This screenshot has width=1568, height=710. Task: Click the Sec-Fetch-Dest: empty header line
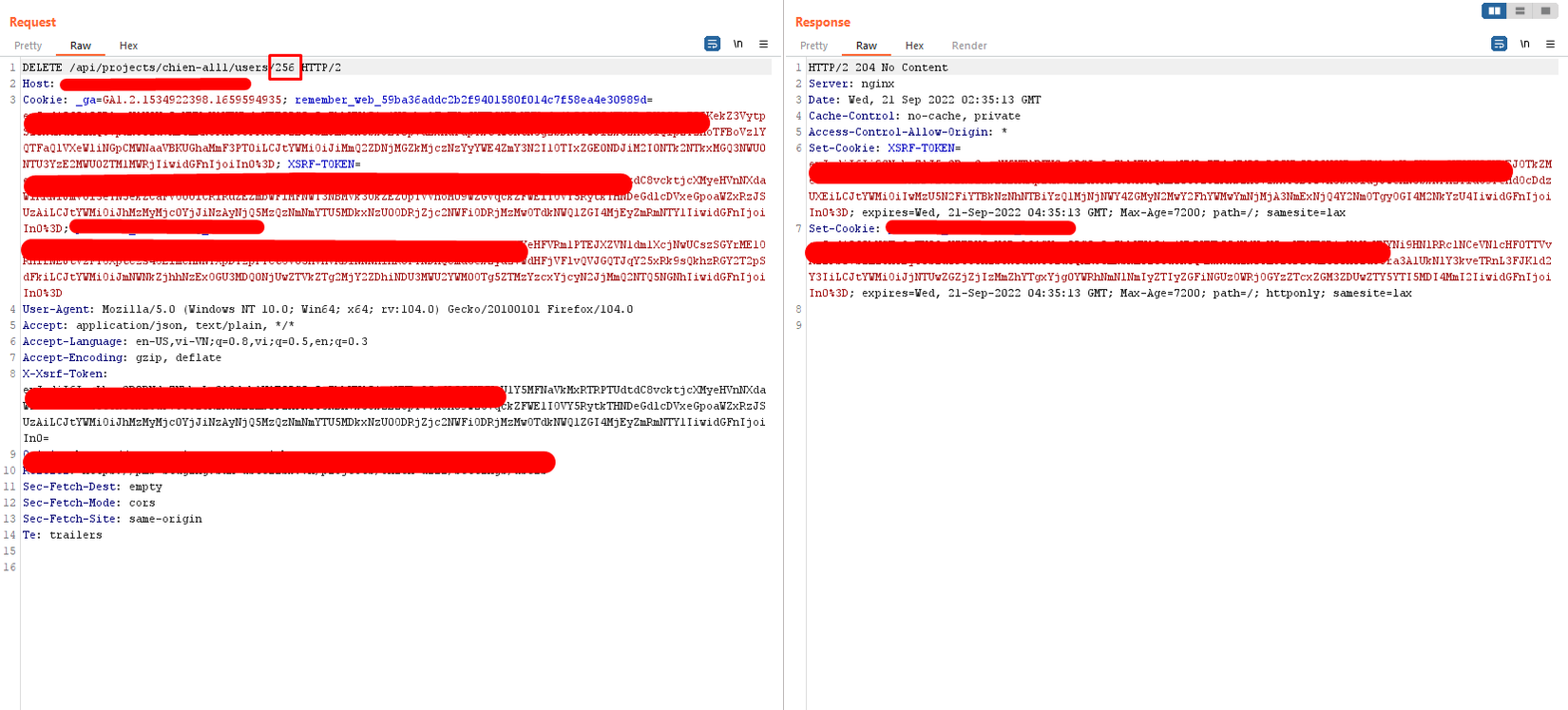point(92,487)
